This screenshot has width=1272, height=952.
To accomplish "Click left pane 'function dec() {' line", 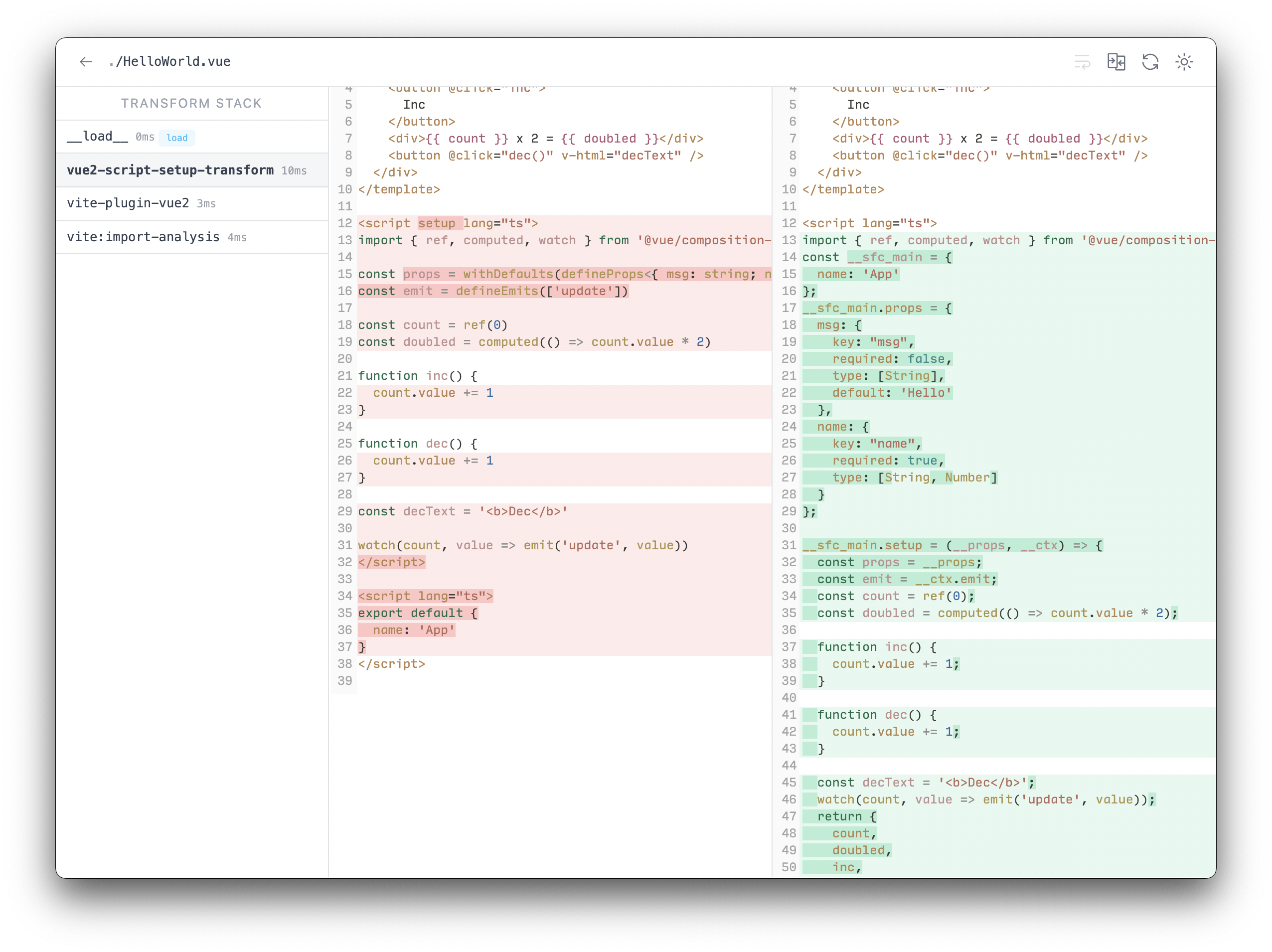I will point(418,444).
